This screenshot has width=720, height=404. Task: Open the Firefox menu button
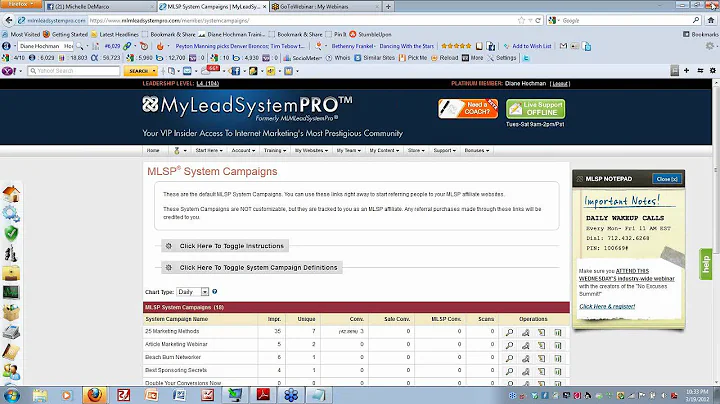click(x=21, y=4)
